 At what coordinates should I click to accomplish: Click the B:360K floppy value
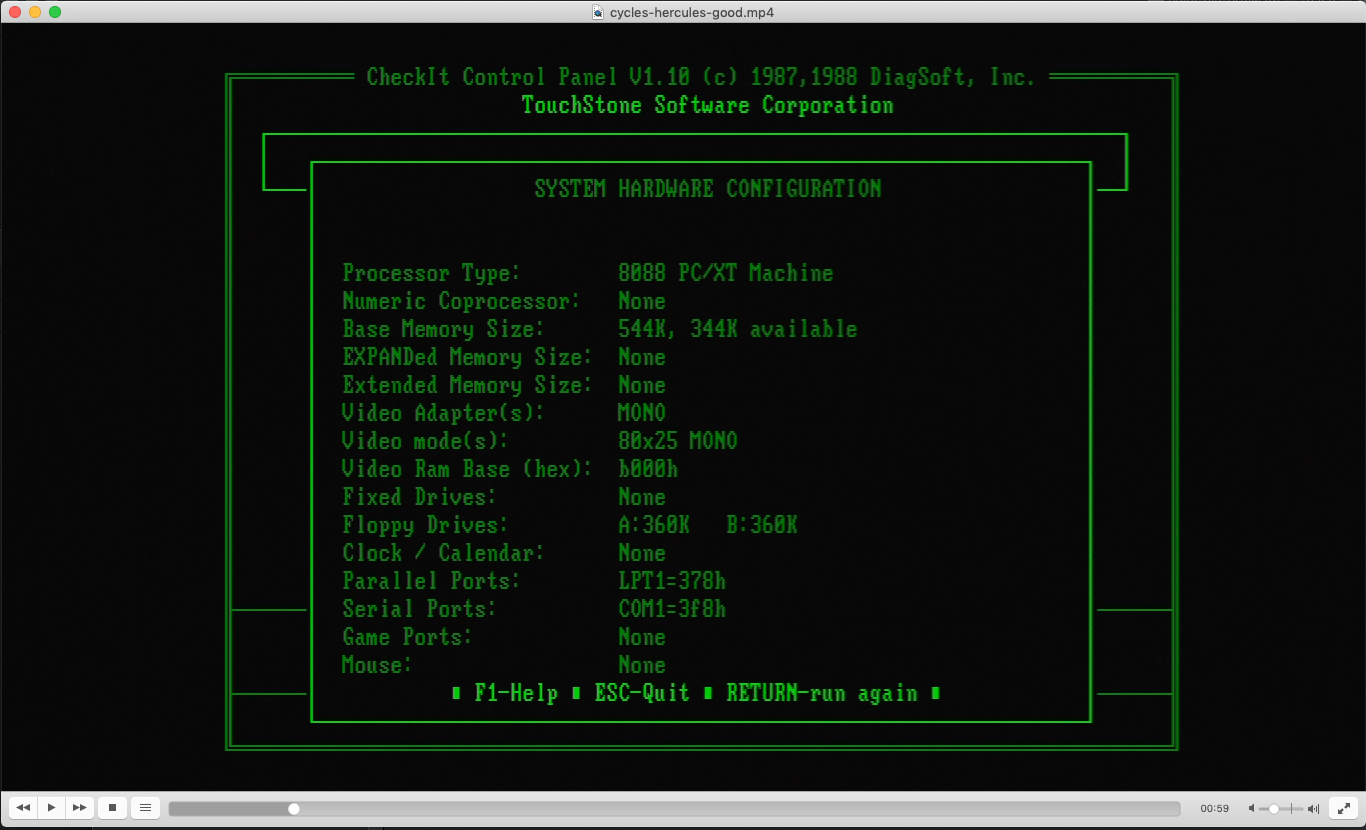[x=762, y=525]
